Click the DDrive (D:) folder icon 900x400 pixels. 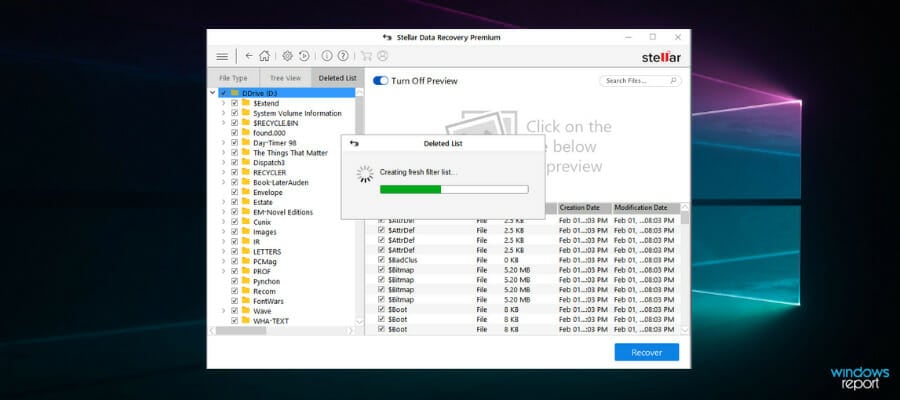[235, 93]
